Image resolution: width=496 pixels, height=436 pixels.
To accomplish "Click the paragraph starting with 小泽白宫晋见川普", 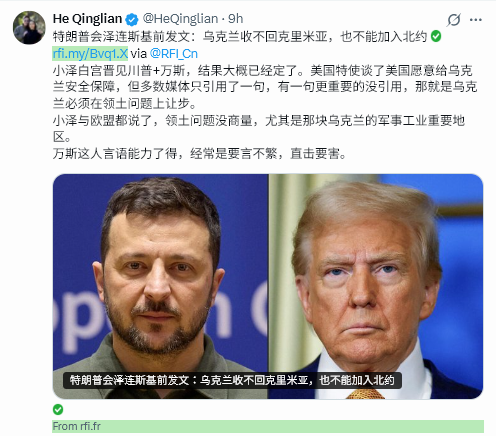I will (265, 87).
